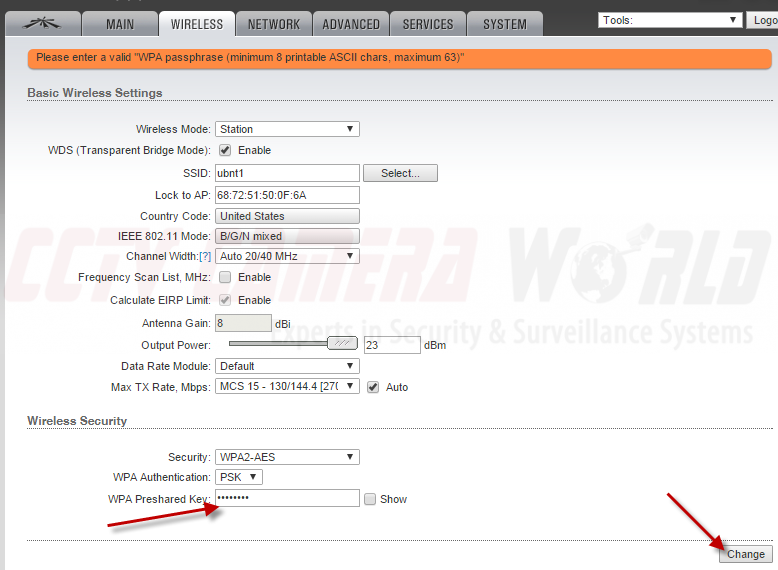Open the NETWORK tab
This screenshot has height=570, width=778.
pos(273,24)
